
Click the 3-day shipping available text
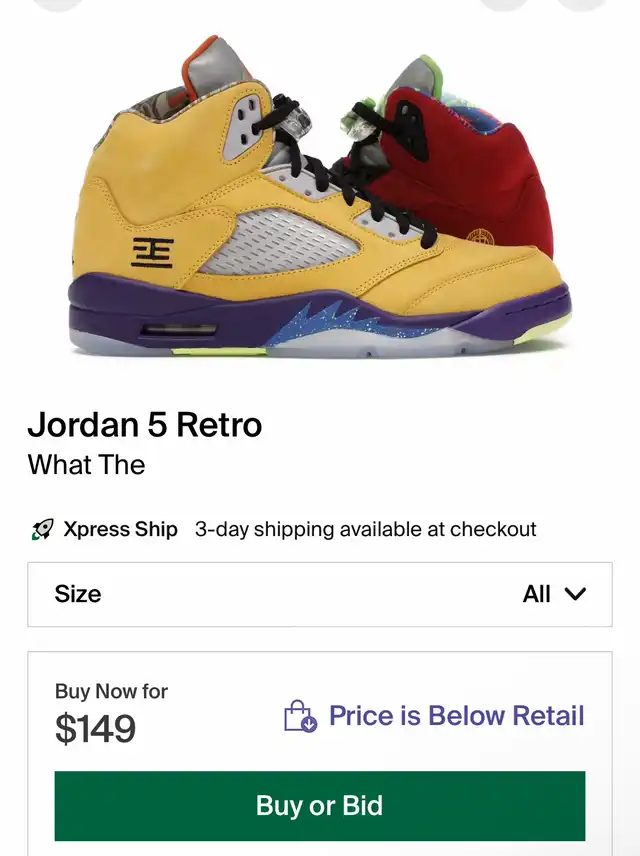click(365, 529)
